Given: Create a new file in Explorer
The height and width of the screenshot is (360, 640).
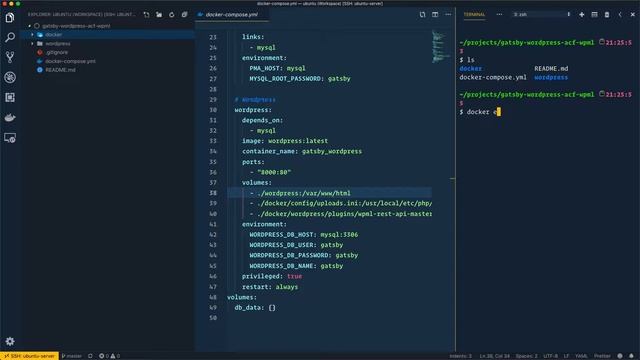Looking at the screenshot, I should [146, 15].
